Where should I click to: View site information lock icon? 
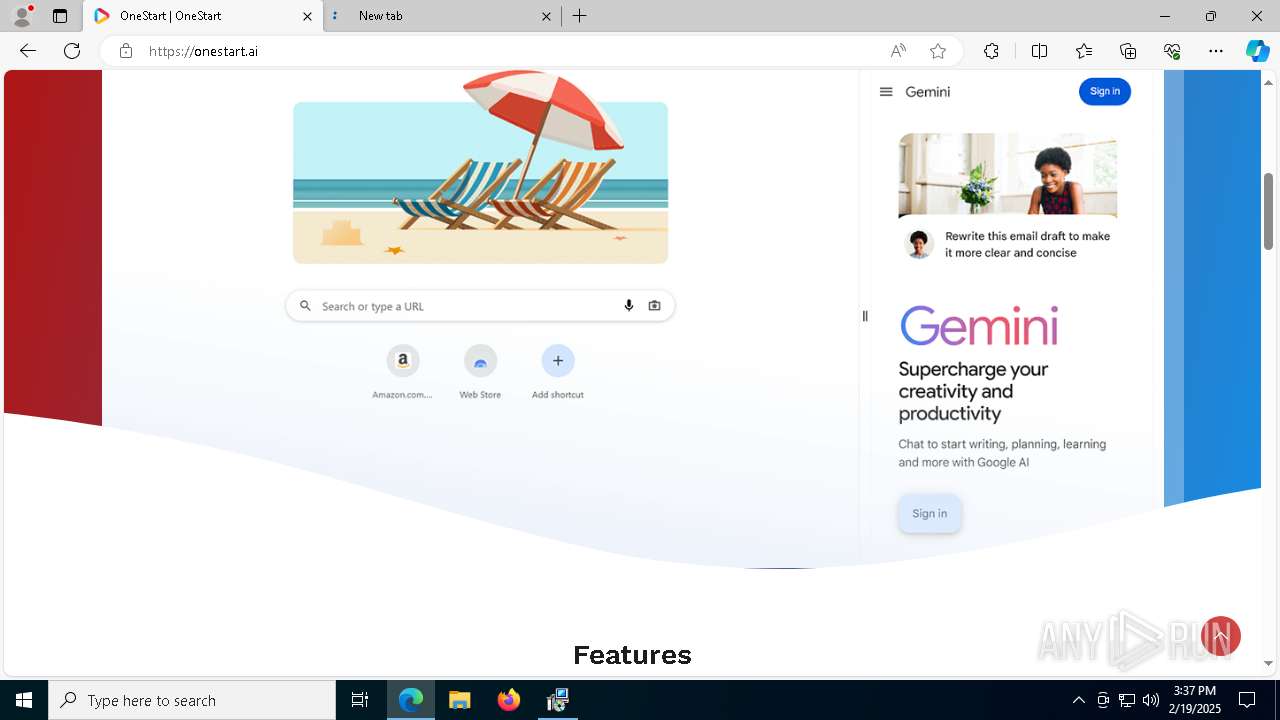click(125, 51)
